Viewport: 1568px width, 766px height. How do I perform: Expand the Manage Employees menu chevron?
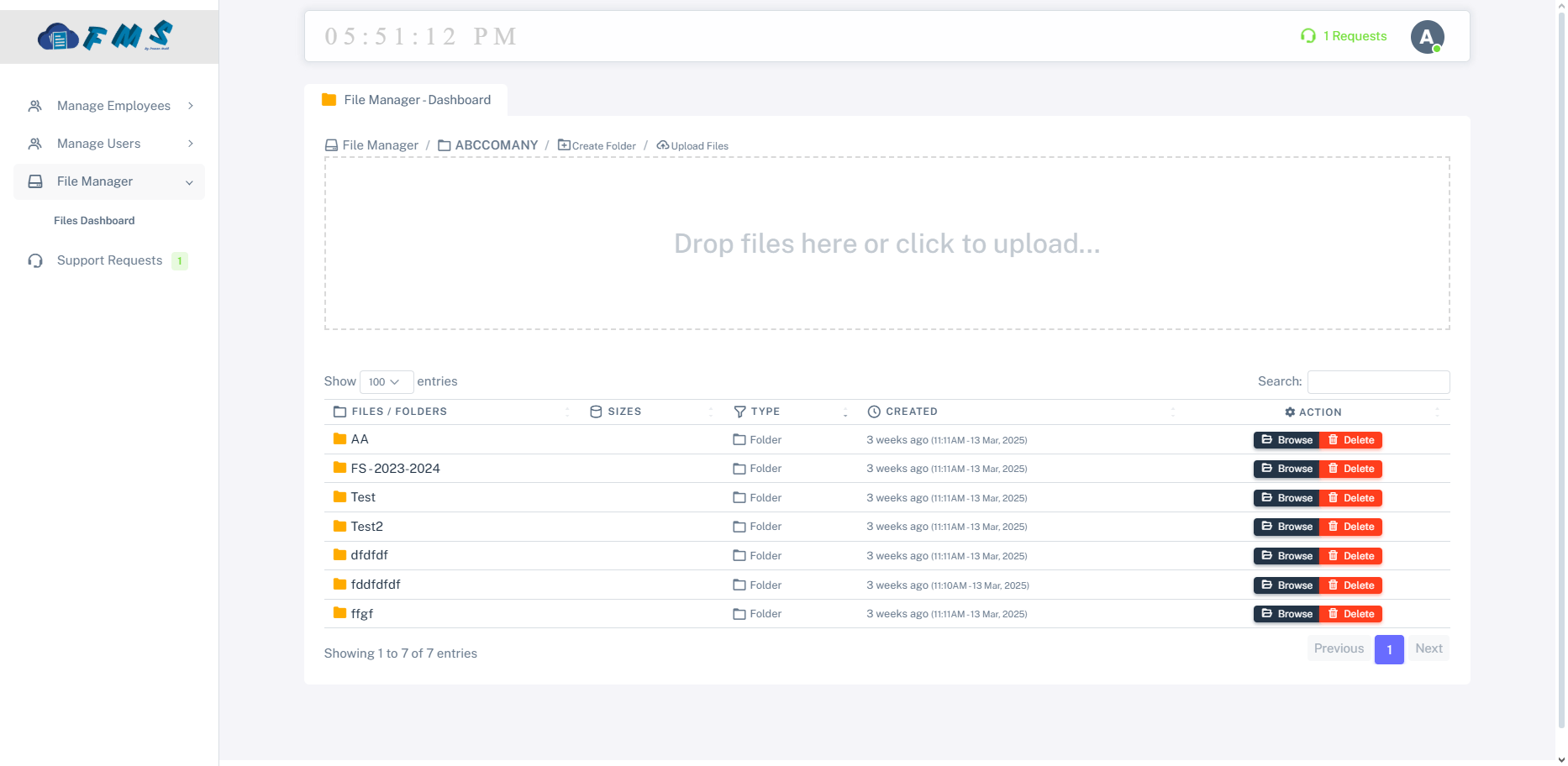[x=191, y=106]
